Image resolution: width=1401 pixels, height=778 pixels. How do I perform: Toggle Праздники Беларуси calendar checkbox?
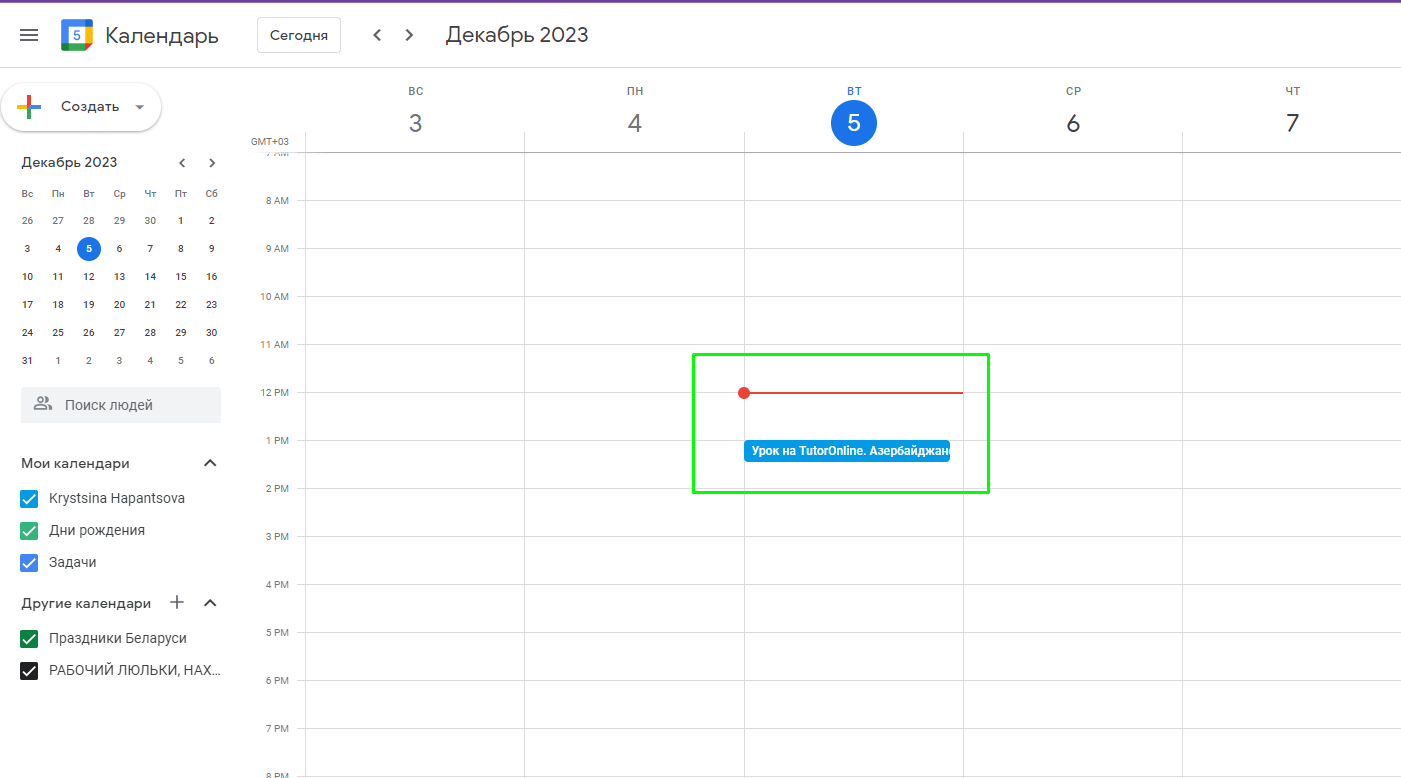[x=29, y=638]
